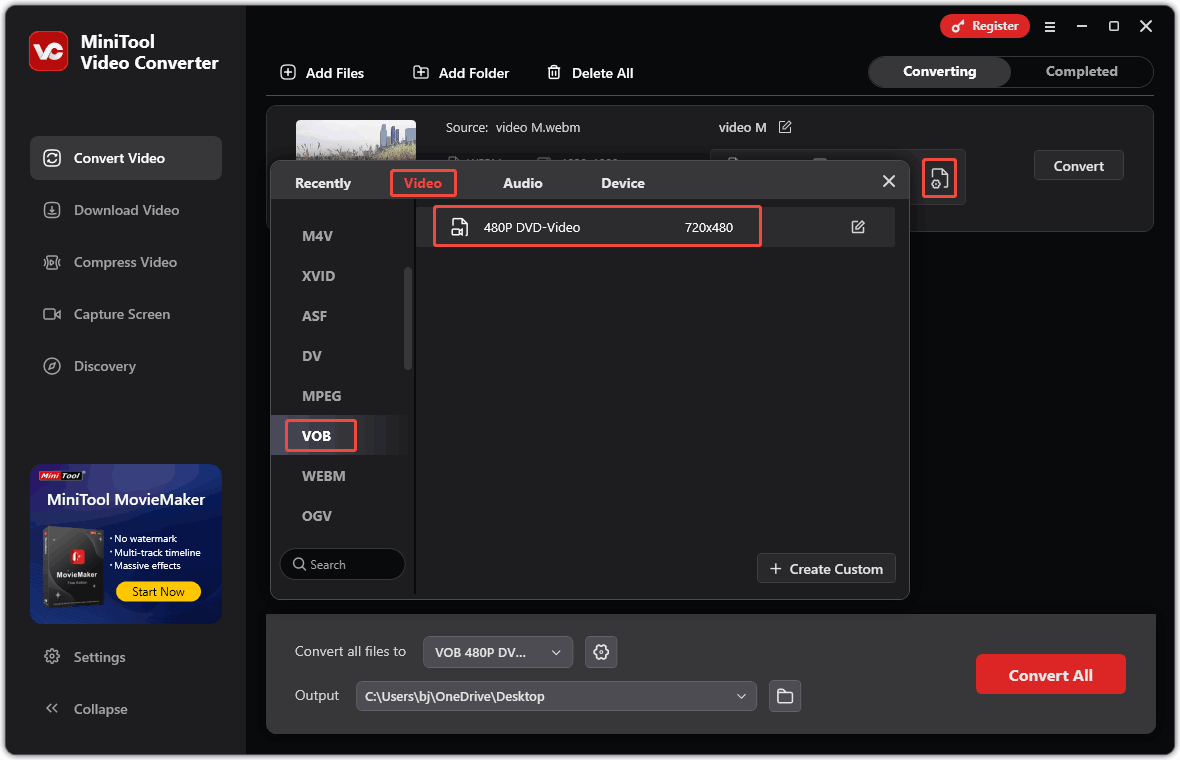Browse output folder icon
This screenshot has height=760, width=1180.
tap(785, 696)
